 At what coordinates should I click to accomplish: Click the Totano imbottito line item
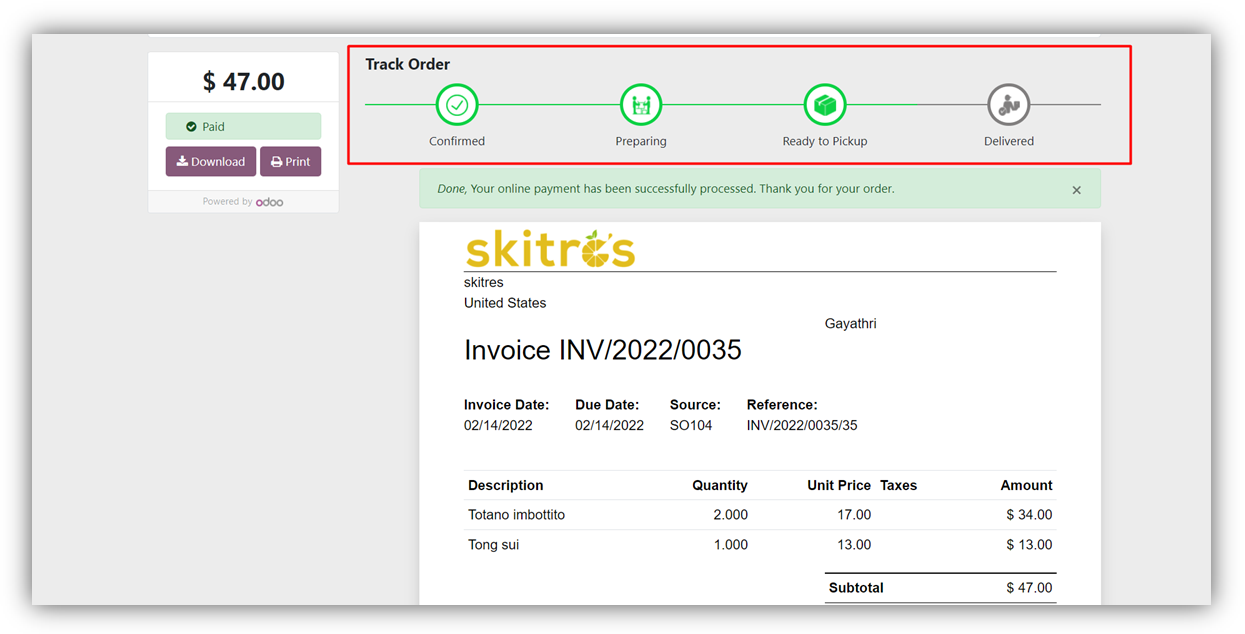pos(516,515)
